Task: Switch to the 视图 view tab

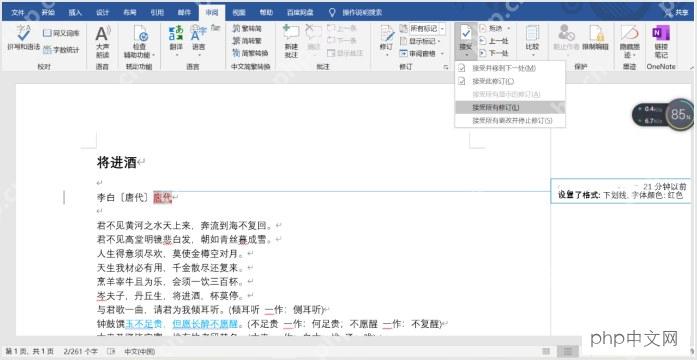Action: click(x=239, y=12)
